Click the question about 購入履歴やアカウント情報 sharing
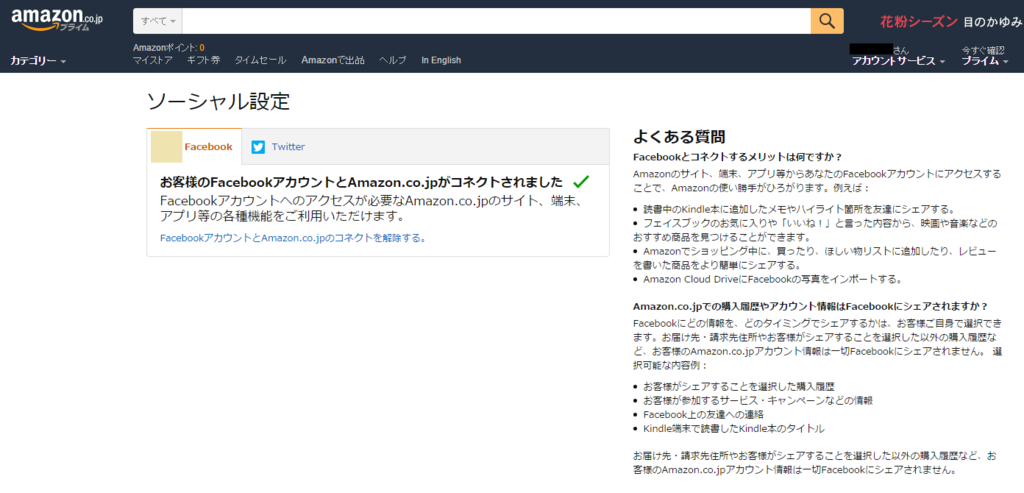 click(810, 306)
